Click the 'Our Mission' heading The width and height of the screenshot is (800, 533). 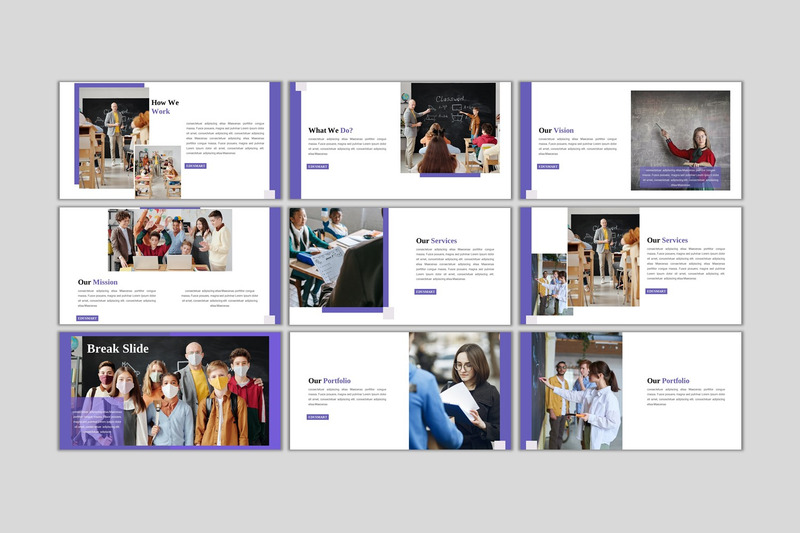click(98, 282)
